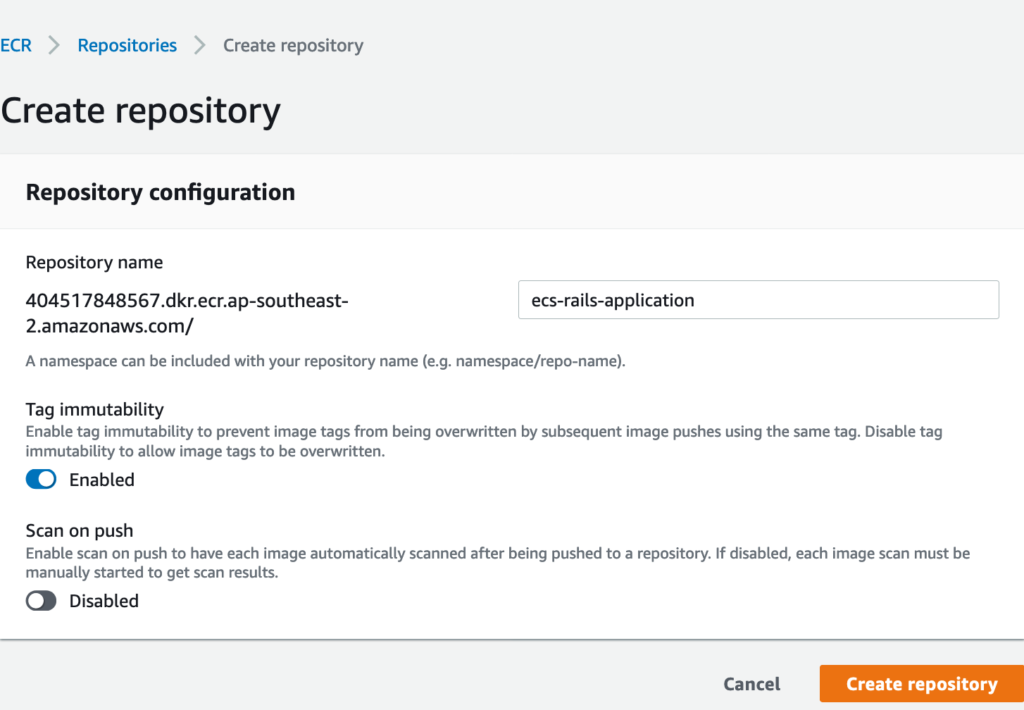
Task: Click the orange Create repository button
Action: click(921, 684)
